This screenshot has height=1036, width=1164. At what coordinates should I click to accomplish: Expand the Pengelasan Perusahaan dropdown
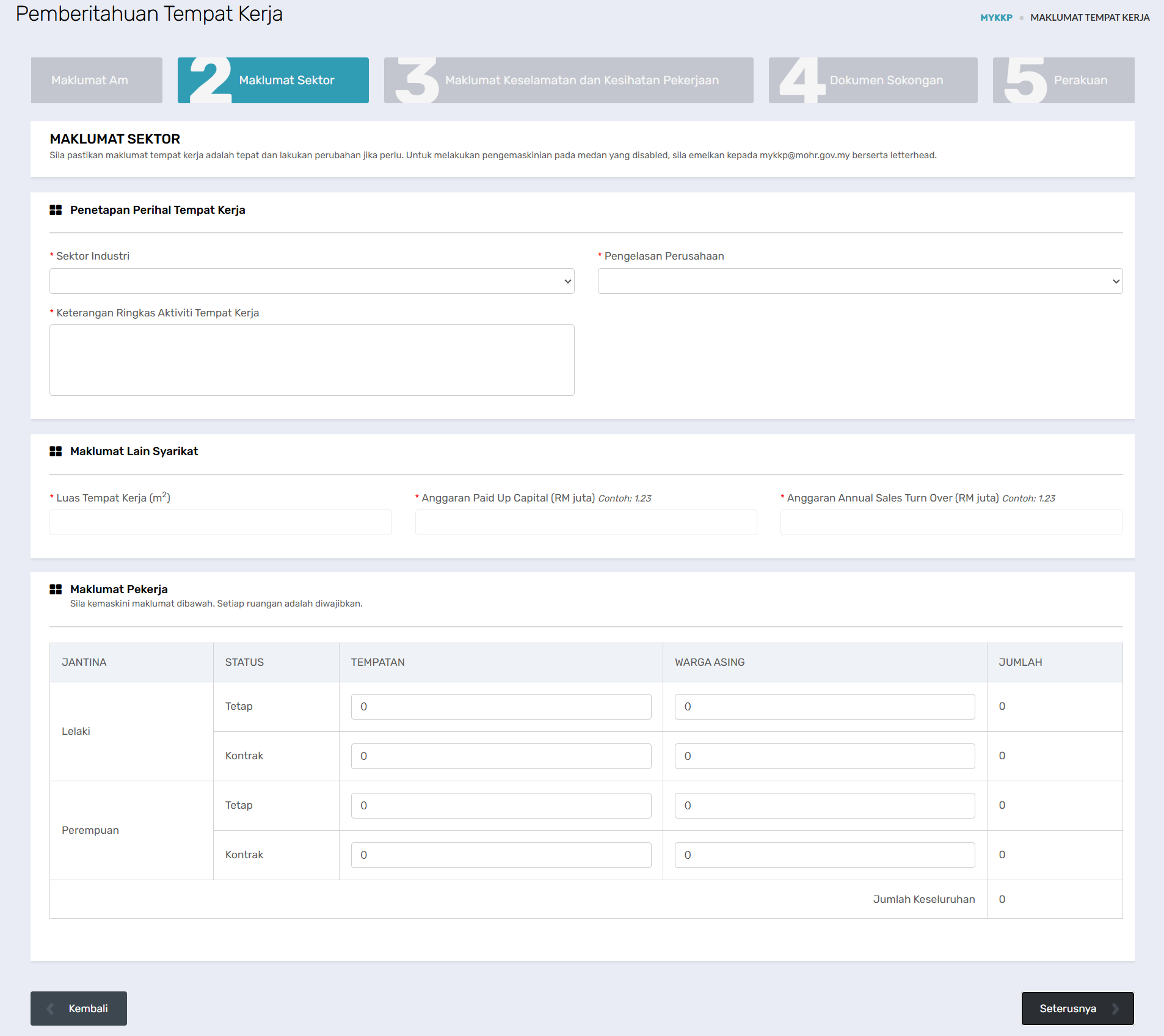[859, 281]
